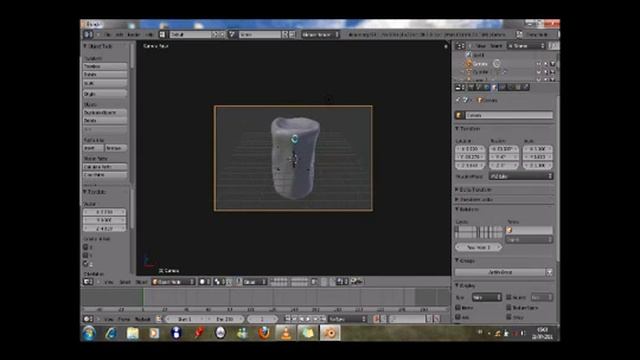Open Firefox from the taskbar
This screenshot has width=640, height=360.
264,333
